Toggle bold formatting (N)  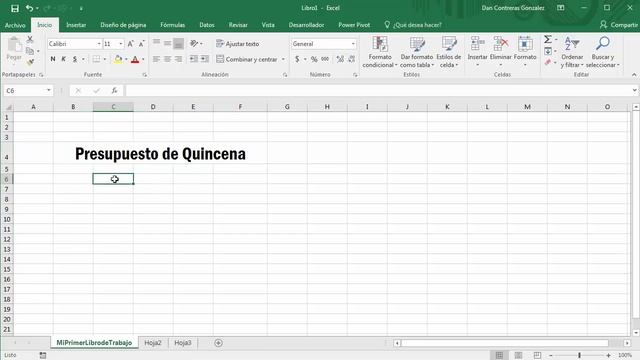click(x=53, y=59)
